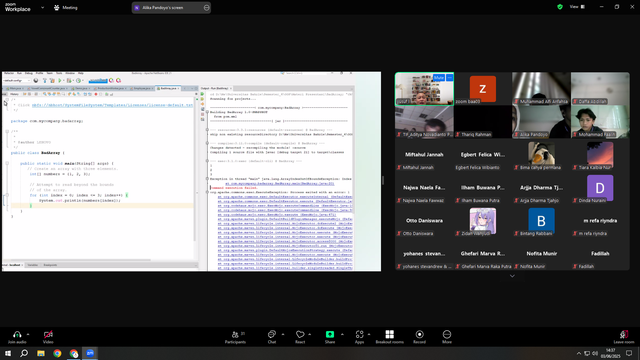Click Nofita Munir's participant tile
This screenshot has height=360, width=640.
pyautogui.click(x=541, y=254)
